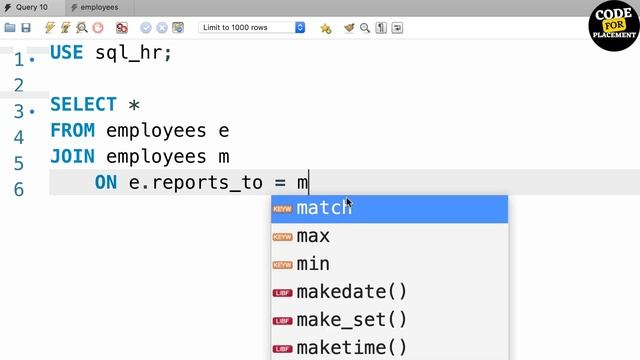Open the Limit to 1000 rows dropdown
640x360 pixels.
(252, 27)
